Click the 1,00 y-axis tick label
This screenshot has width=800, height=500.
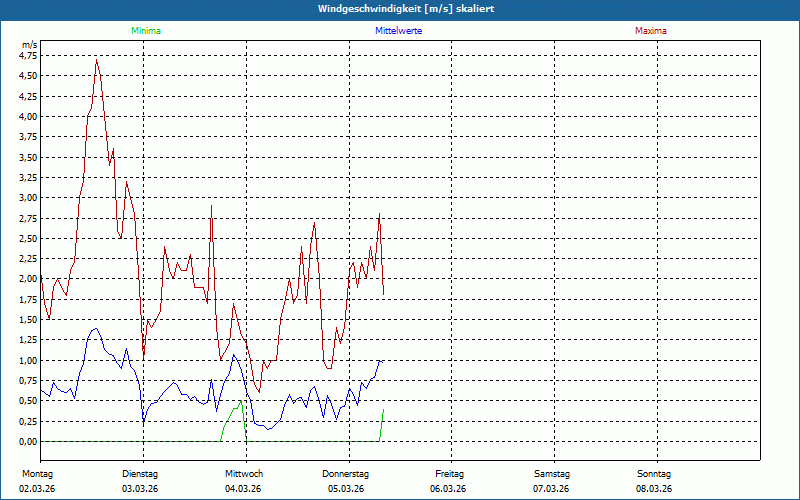pos(28,361)
